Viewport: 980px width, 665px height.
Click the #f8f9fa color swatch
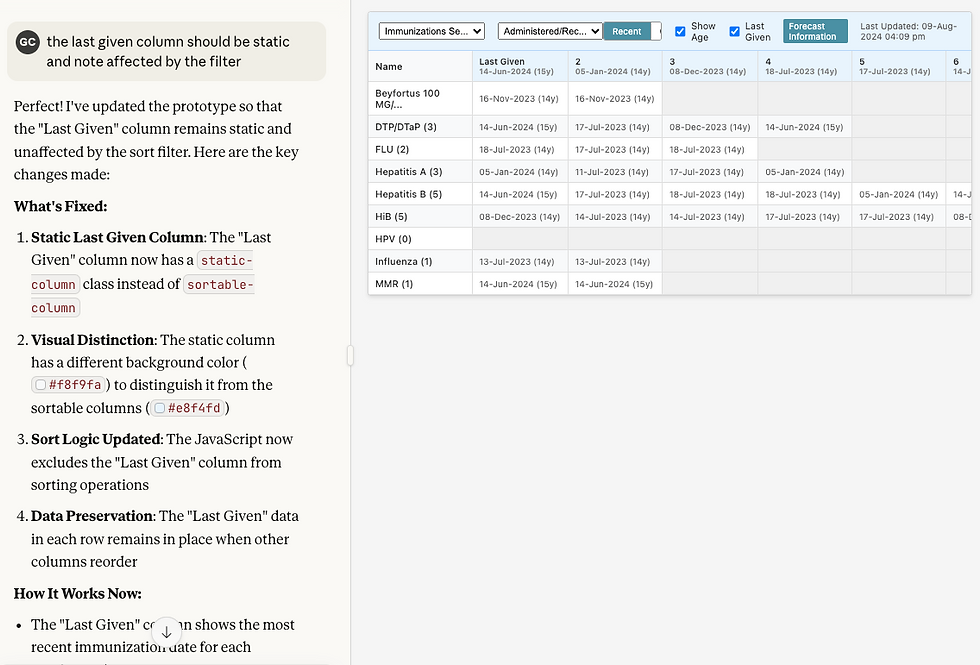click(41, 385)
